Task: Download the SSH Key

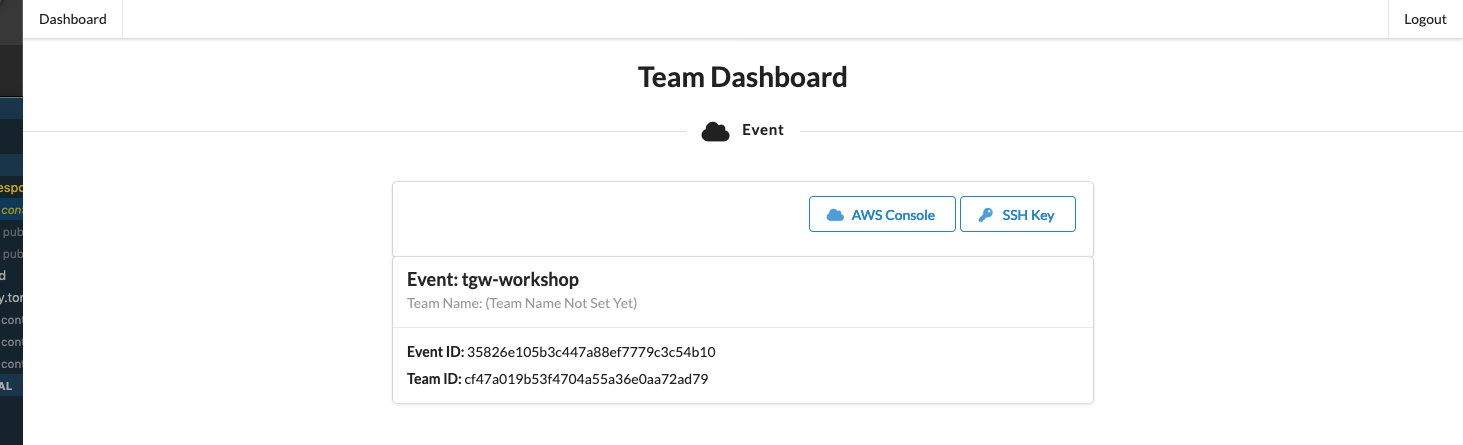Action: coord(1017,215)
